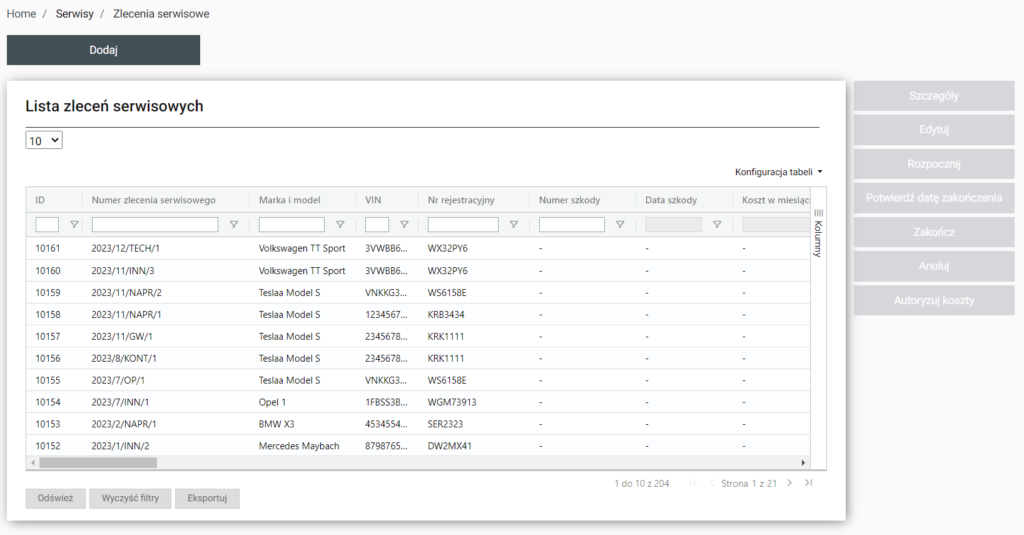The height and width of the screenshot is (535, 1024).
Task: Click Wyczyść filtry button
Action: click(x=130, y=498)
